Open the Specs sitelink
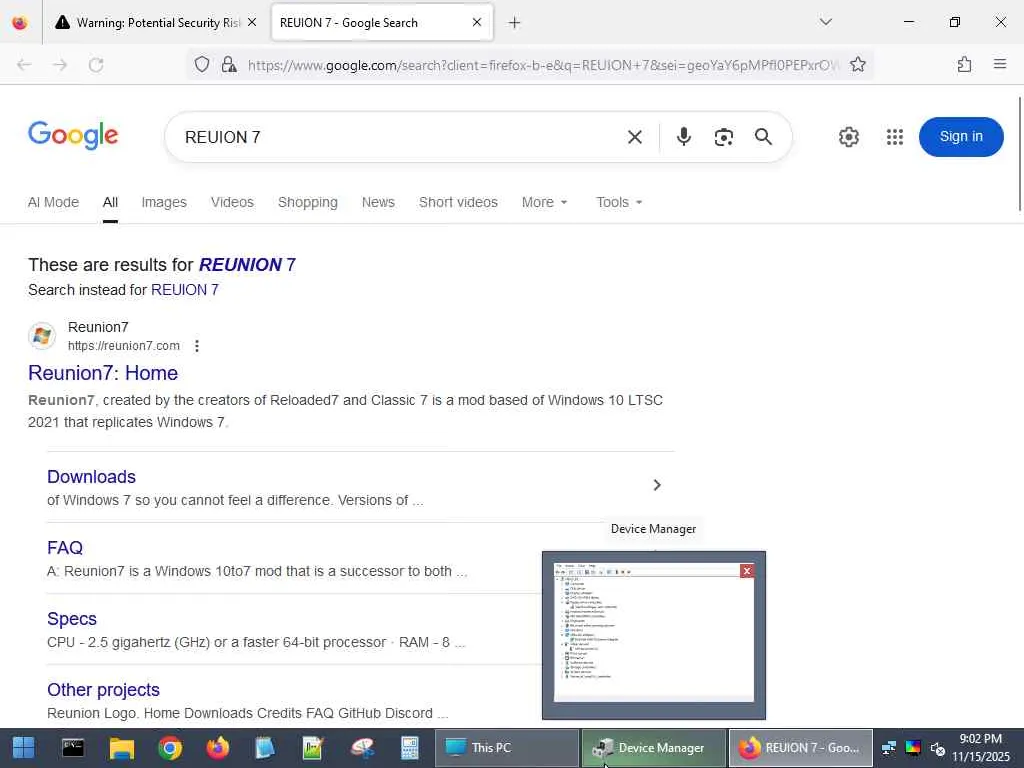The image size is (1024, 768). (x=72, y=618)
